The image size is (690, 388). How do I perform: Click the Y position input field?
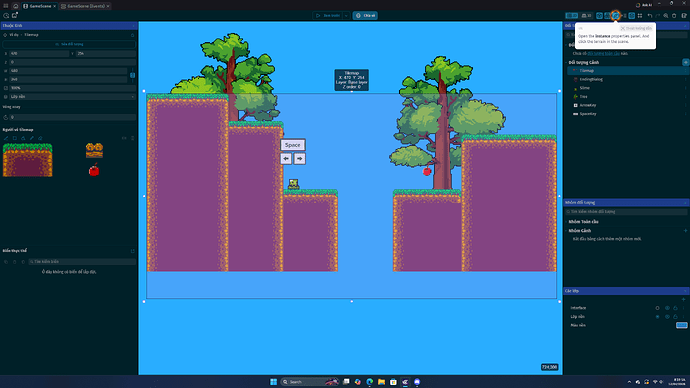coord(106,53)
